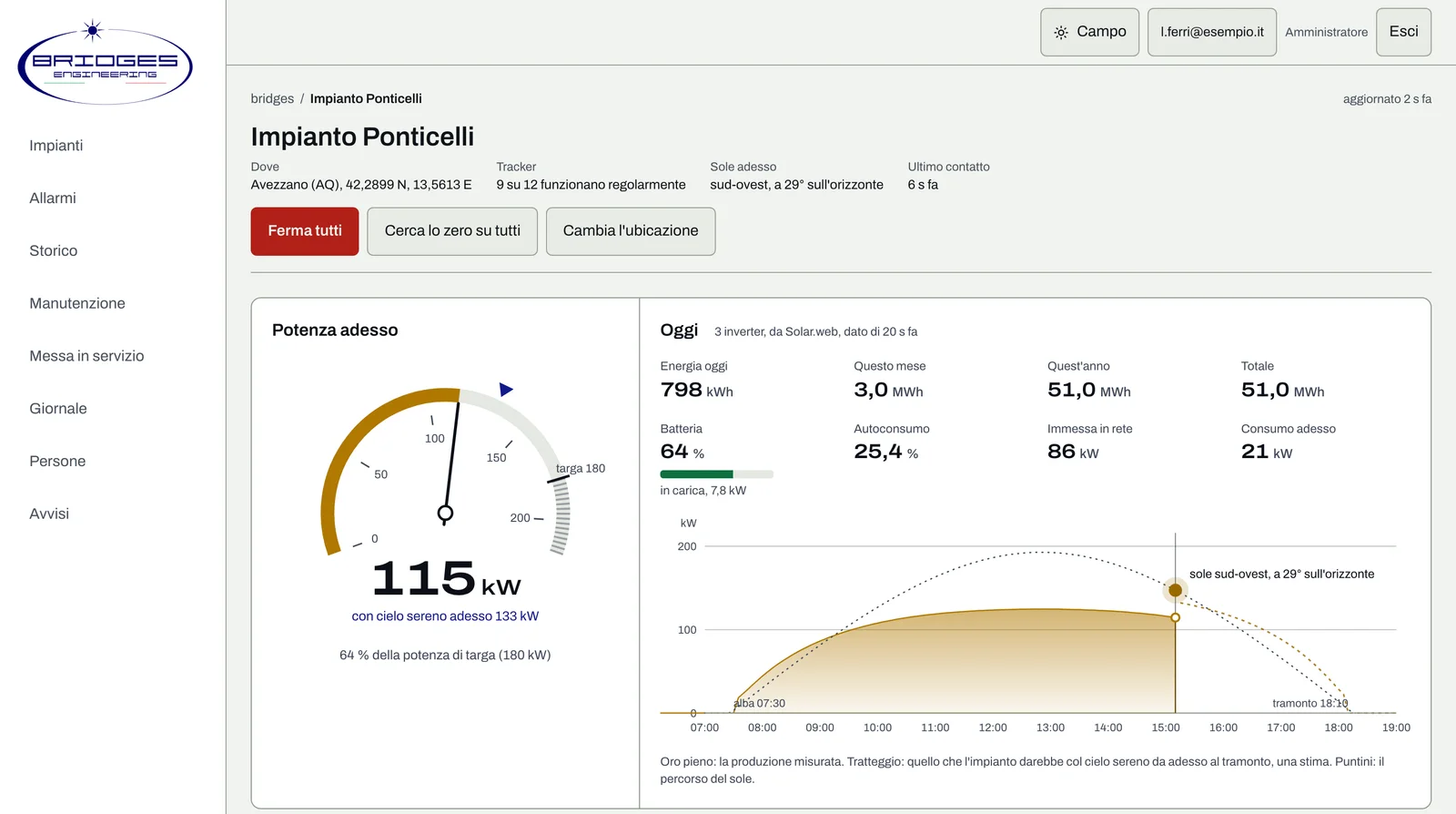The width and height of the screenshot is (1456, 814).
Task: Click the blue target marker on the gauge
Action: coord(506,390)
